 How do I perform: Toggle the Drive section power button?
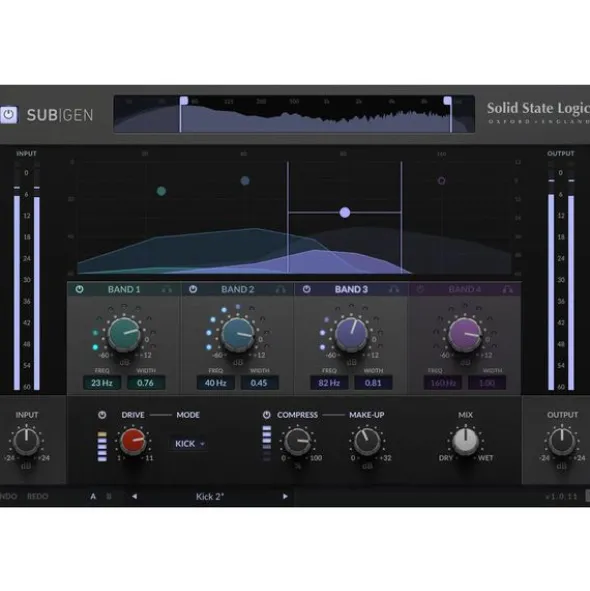click(102, 415)
